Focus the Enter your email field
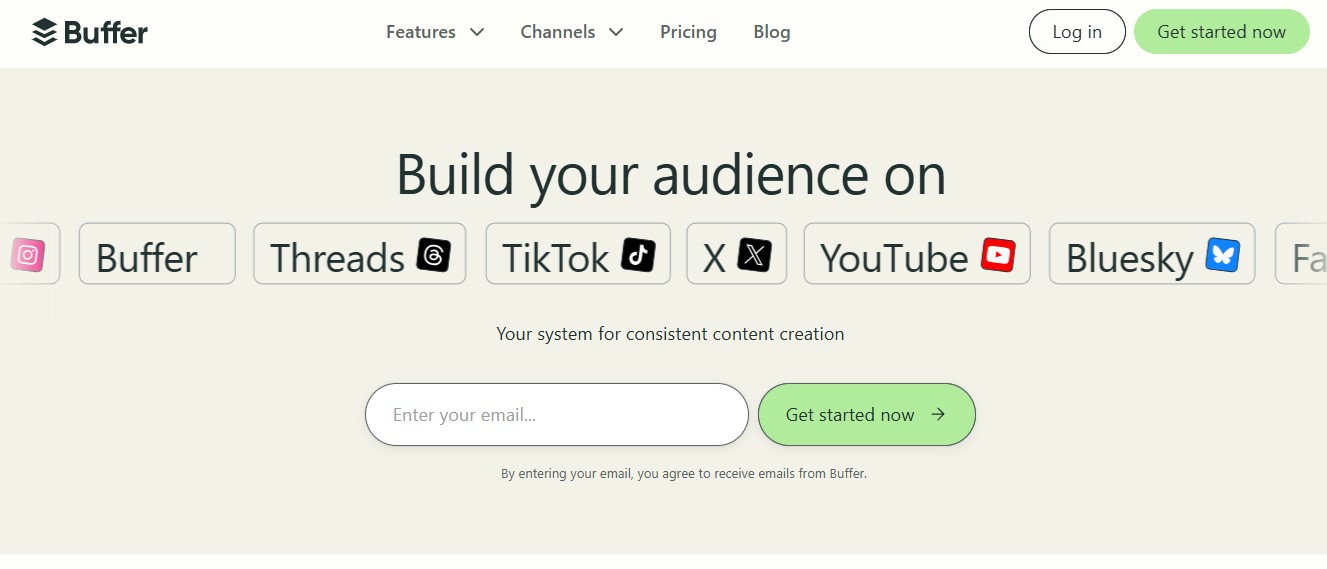Image resolution: width=1327 pixels, height=569 pixels. click(557, 414)
